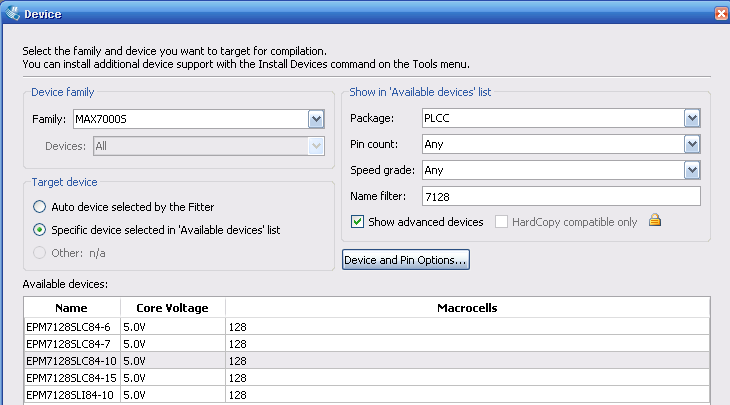Click into the Name filter field
The width and height of the screenshot is (730, 405).
(x=561, y=196)
